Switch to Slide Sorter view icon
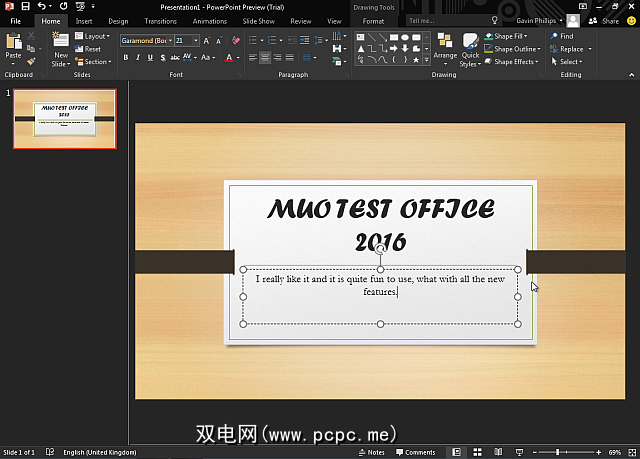The width and height of the screenshot is (640, 459). tap(476, 452)
